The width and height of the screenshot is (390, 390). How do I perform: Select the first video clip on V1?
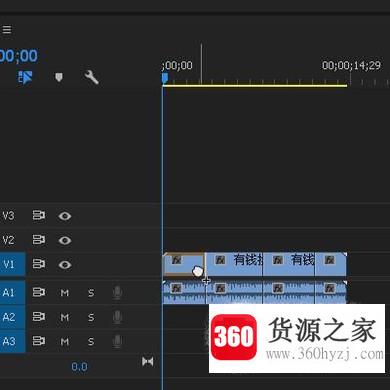(184, 264)
